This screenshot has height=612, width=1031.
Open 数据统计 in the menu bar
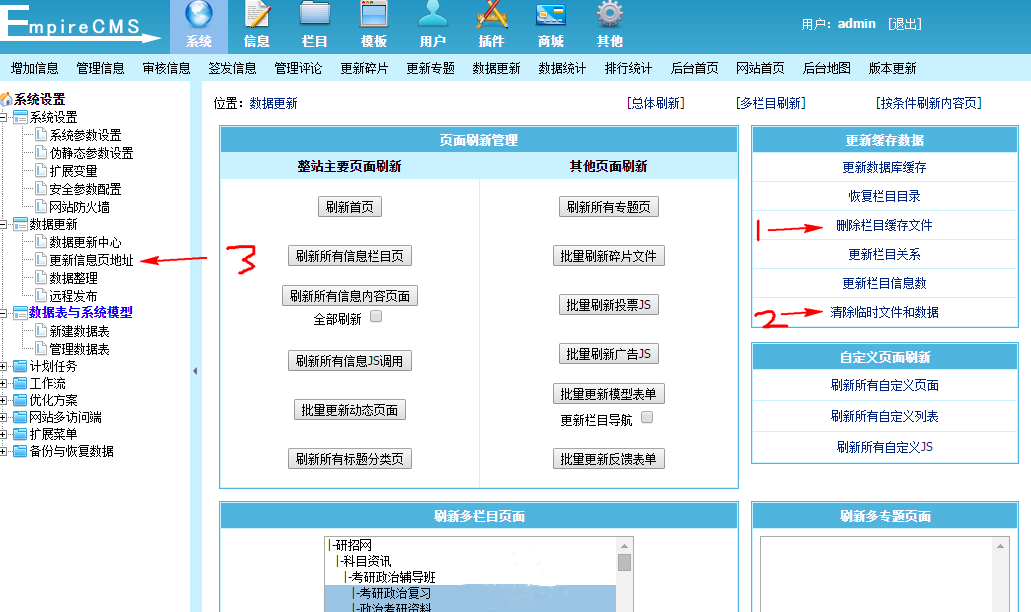[x=562, y=68]
